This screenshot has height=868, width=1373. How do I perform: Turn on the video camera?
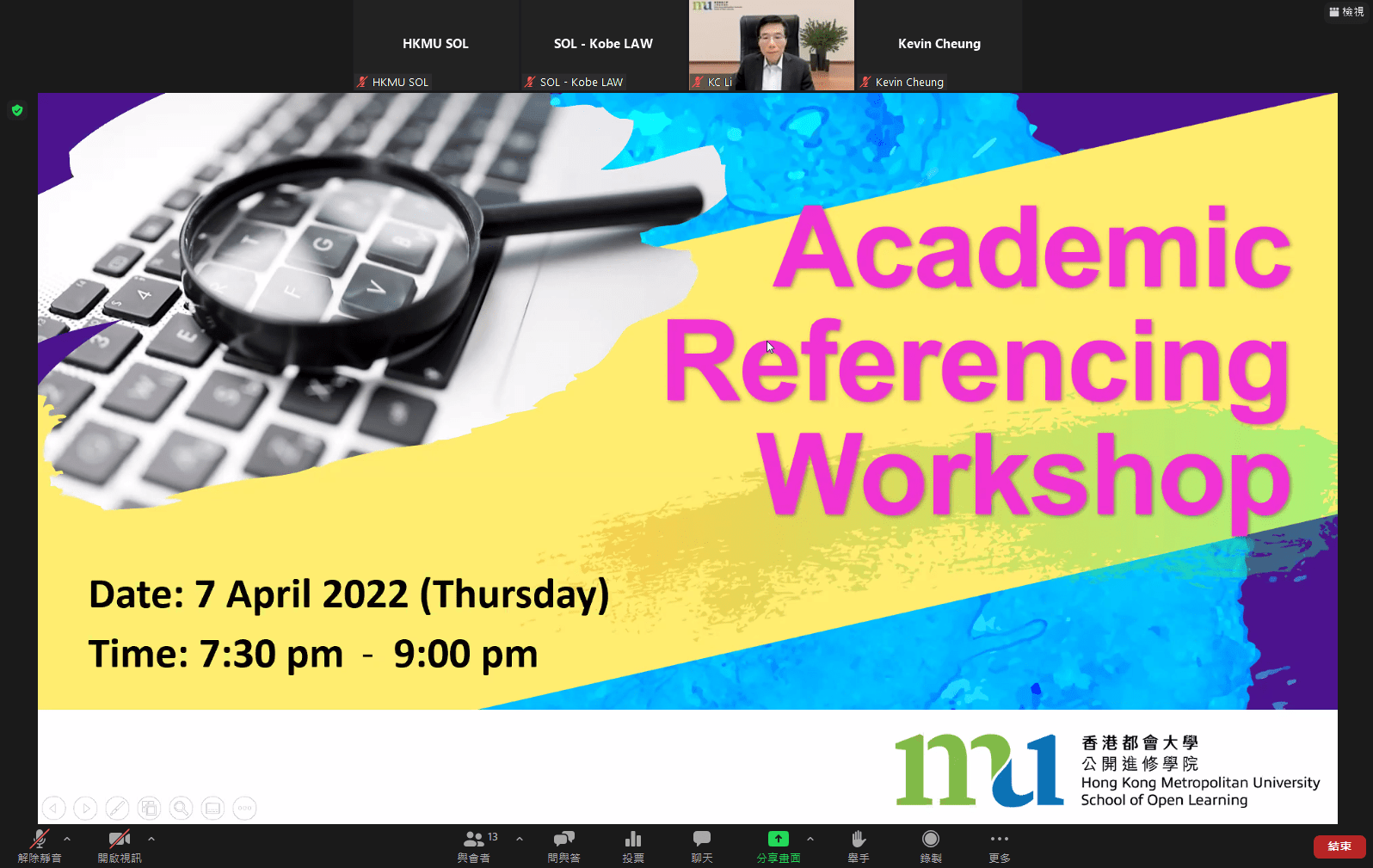tap(119, 845)
